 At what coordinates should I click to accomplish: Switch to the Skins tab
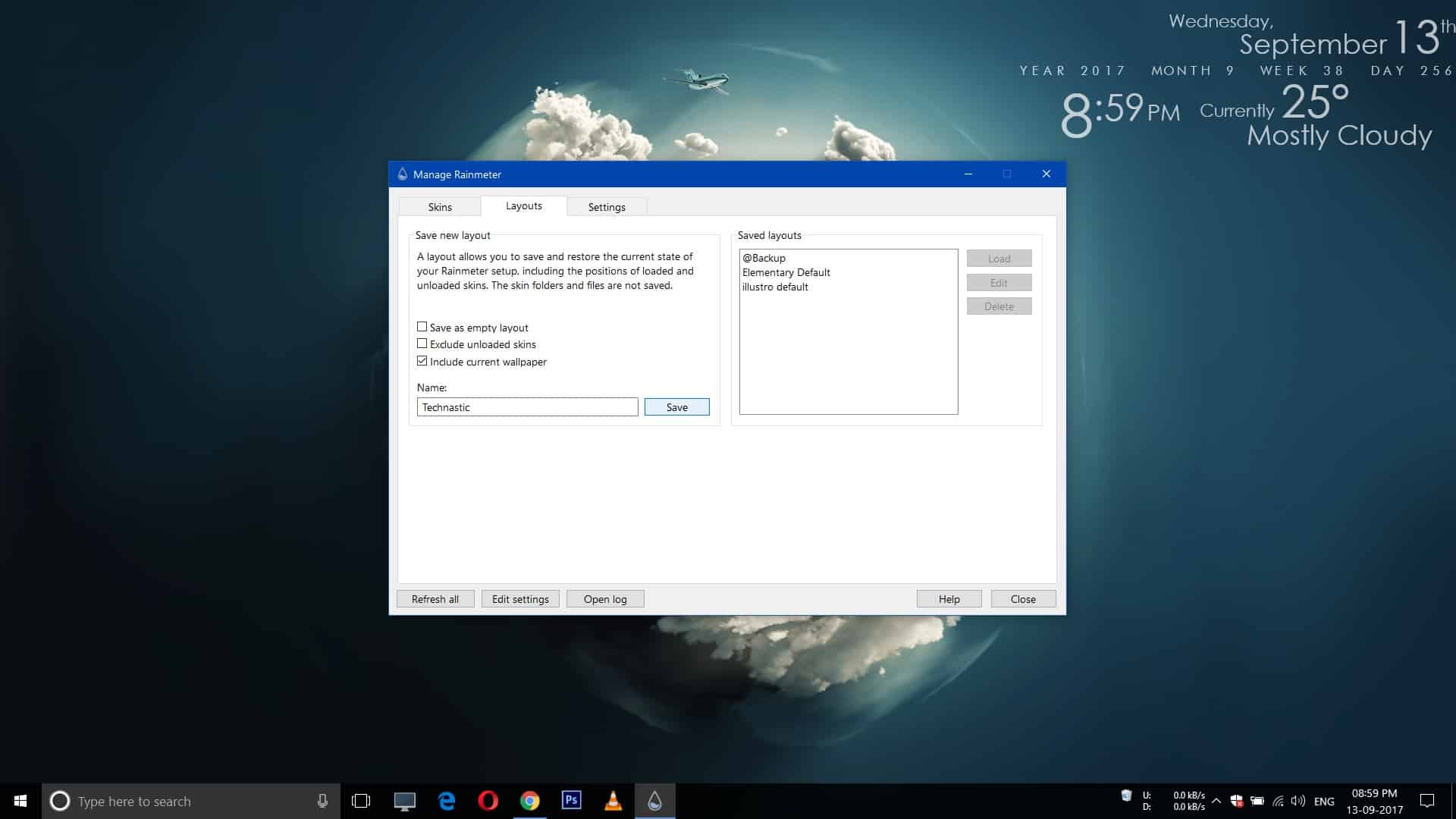coord(440,206)
